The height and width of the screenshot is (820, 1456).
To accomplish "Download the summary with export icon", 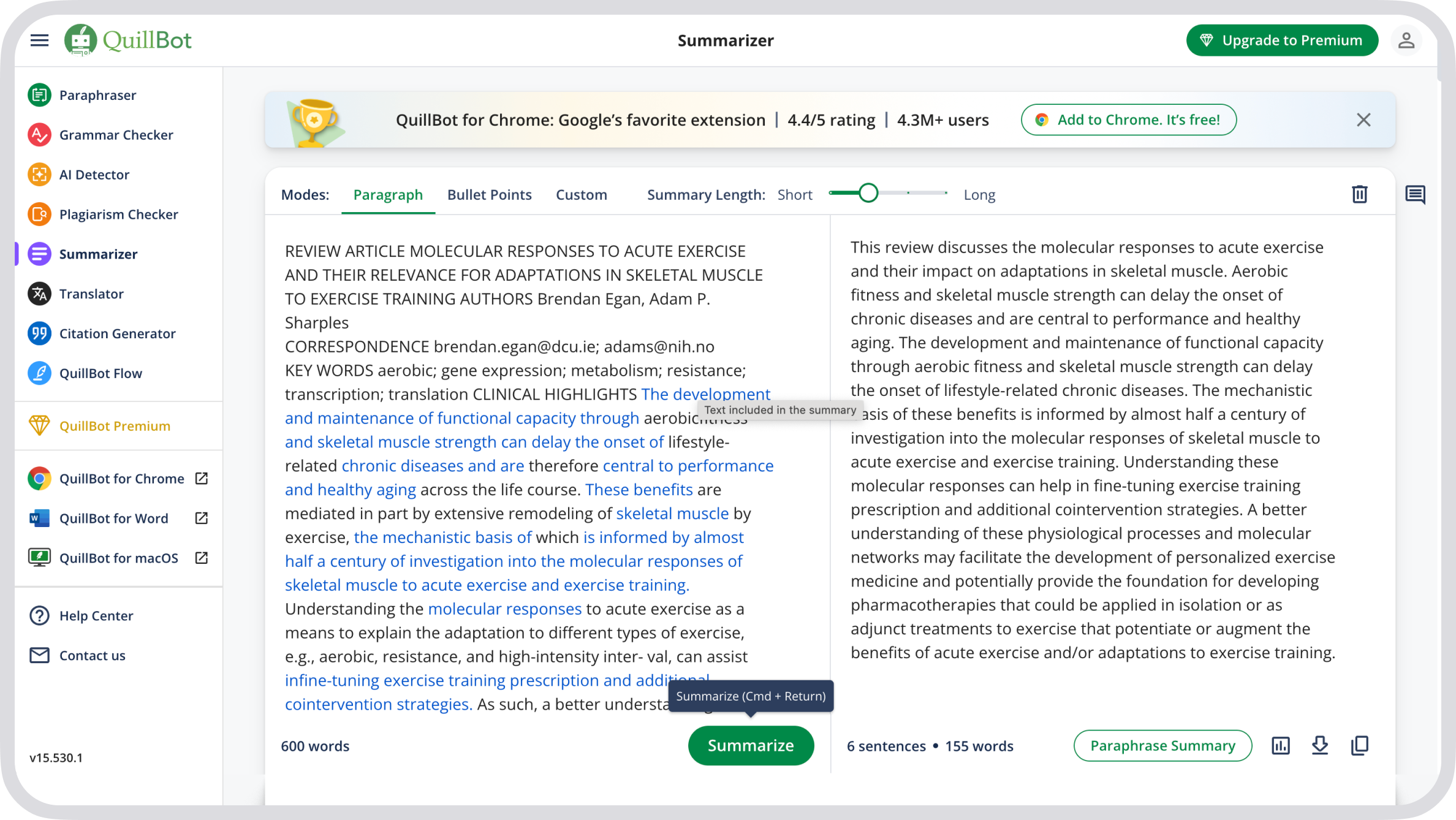I will (1320, 745).
